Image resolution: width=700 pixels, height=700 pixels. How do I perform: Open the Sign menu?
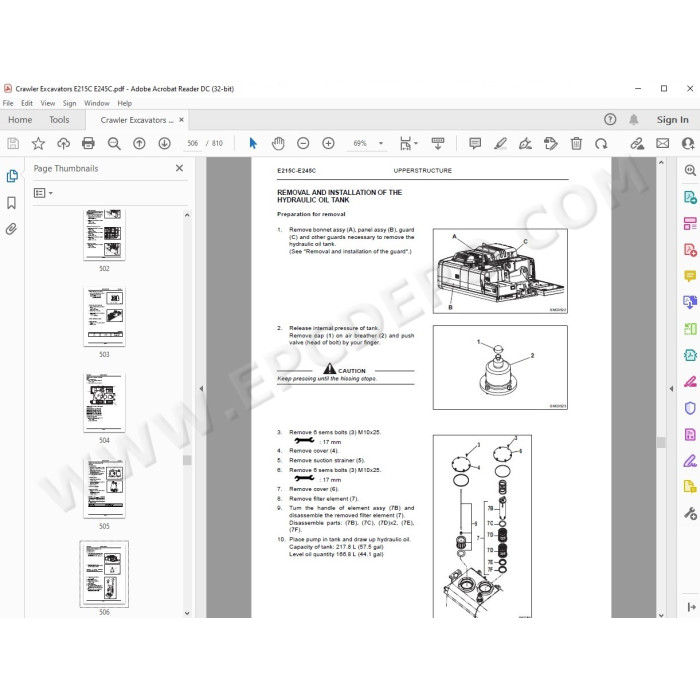tap(69, 103)
